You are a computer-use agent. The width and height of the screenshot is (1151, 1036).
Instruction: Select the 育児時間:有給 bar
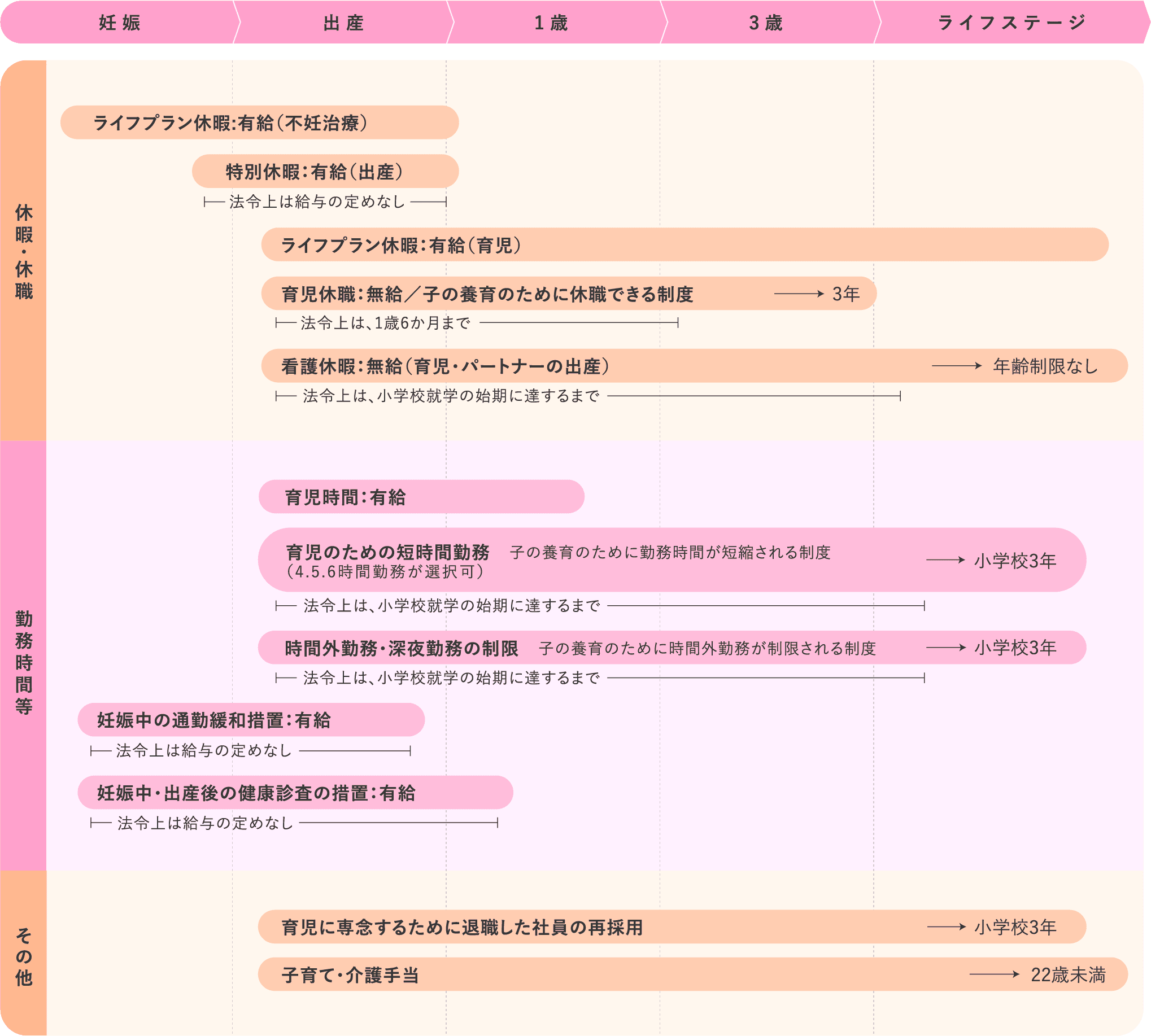(x=421, y=497)
